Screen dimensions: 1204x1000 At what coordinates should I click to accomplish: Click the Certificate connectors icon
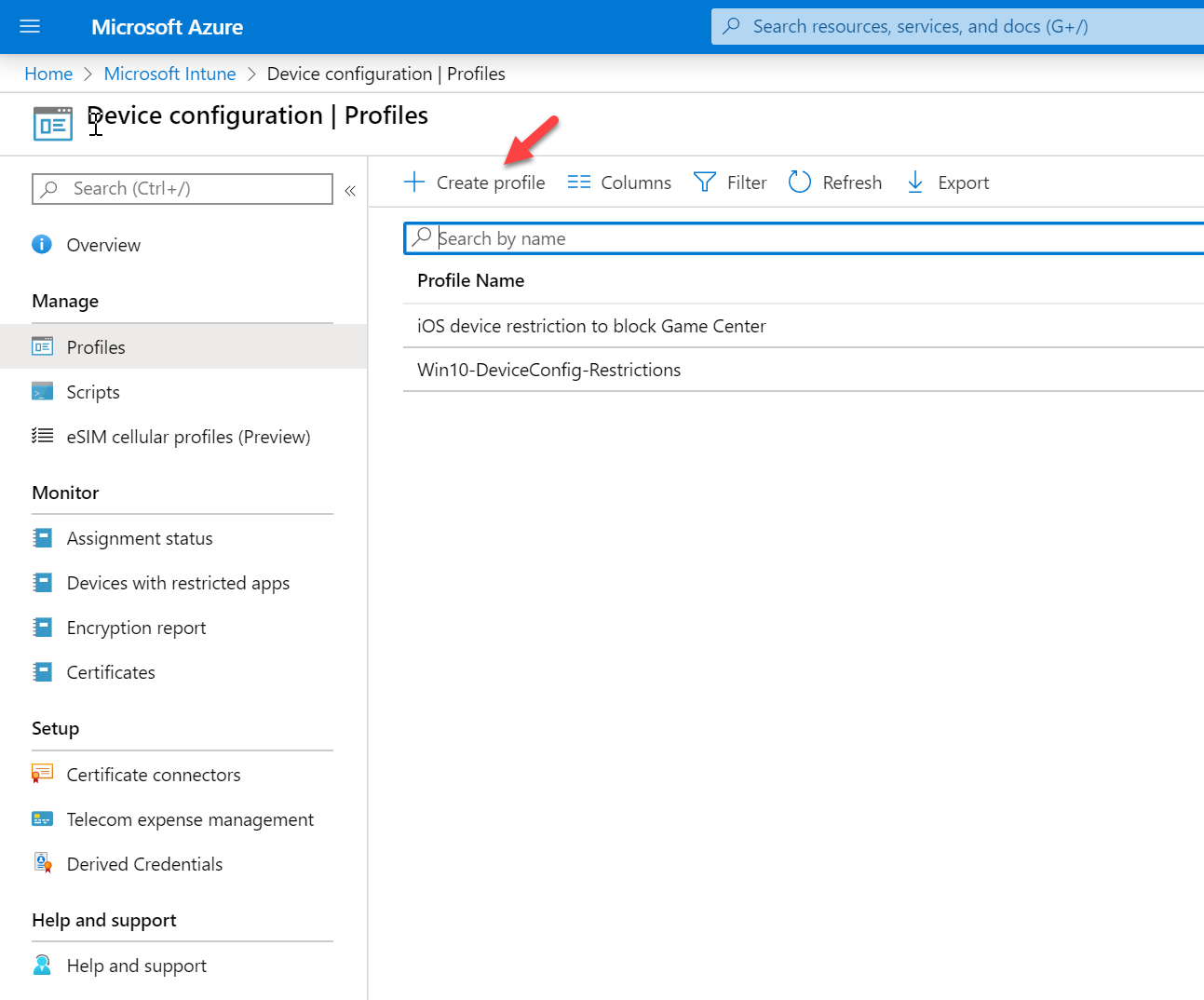[x=42, y=774]
